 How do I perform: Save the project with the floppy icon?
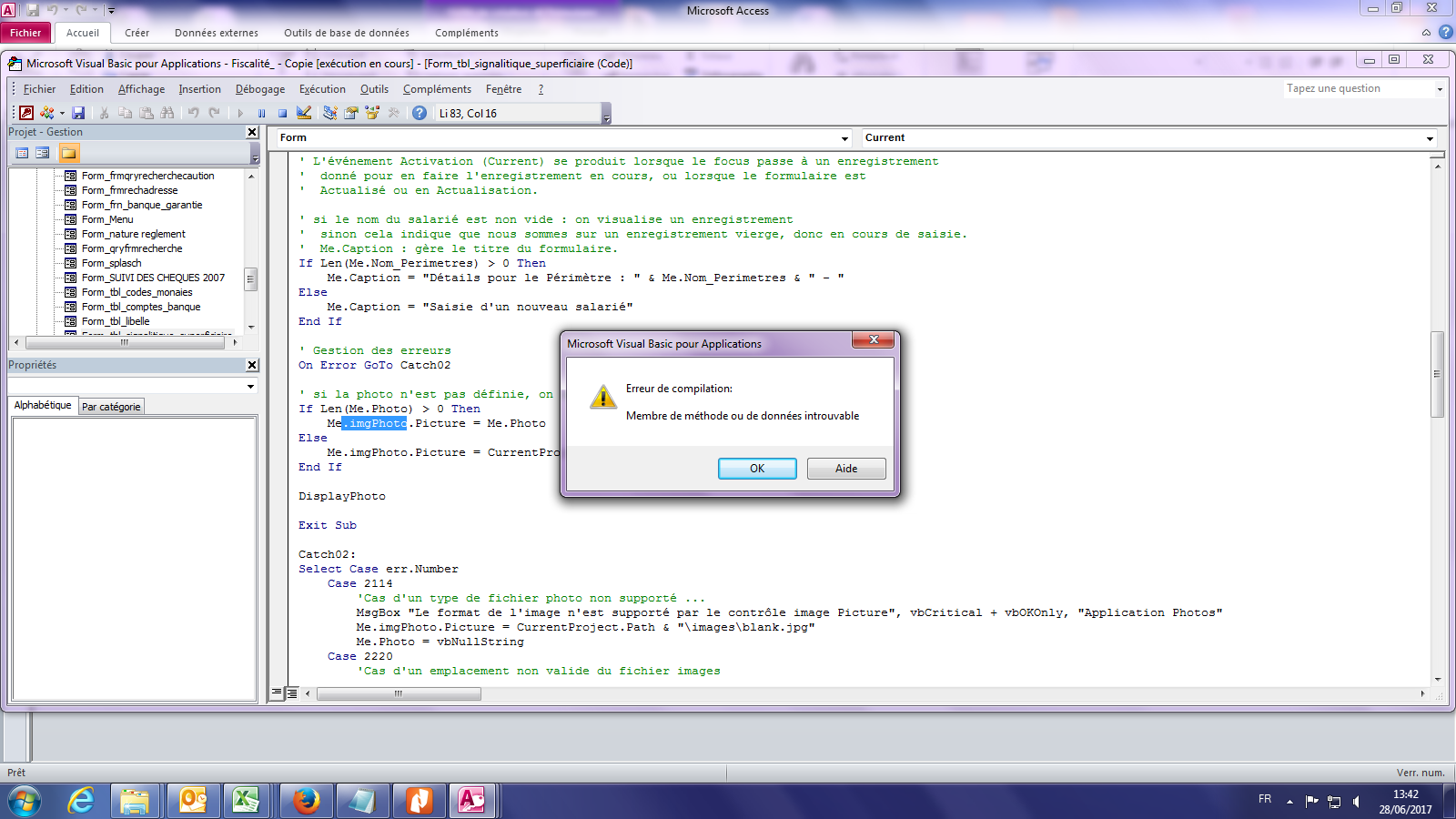[x=78, y=113]
